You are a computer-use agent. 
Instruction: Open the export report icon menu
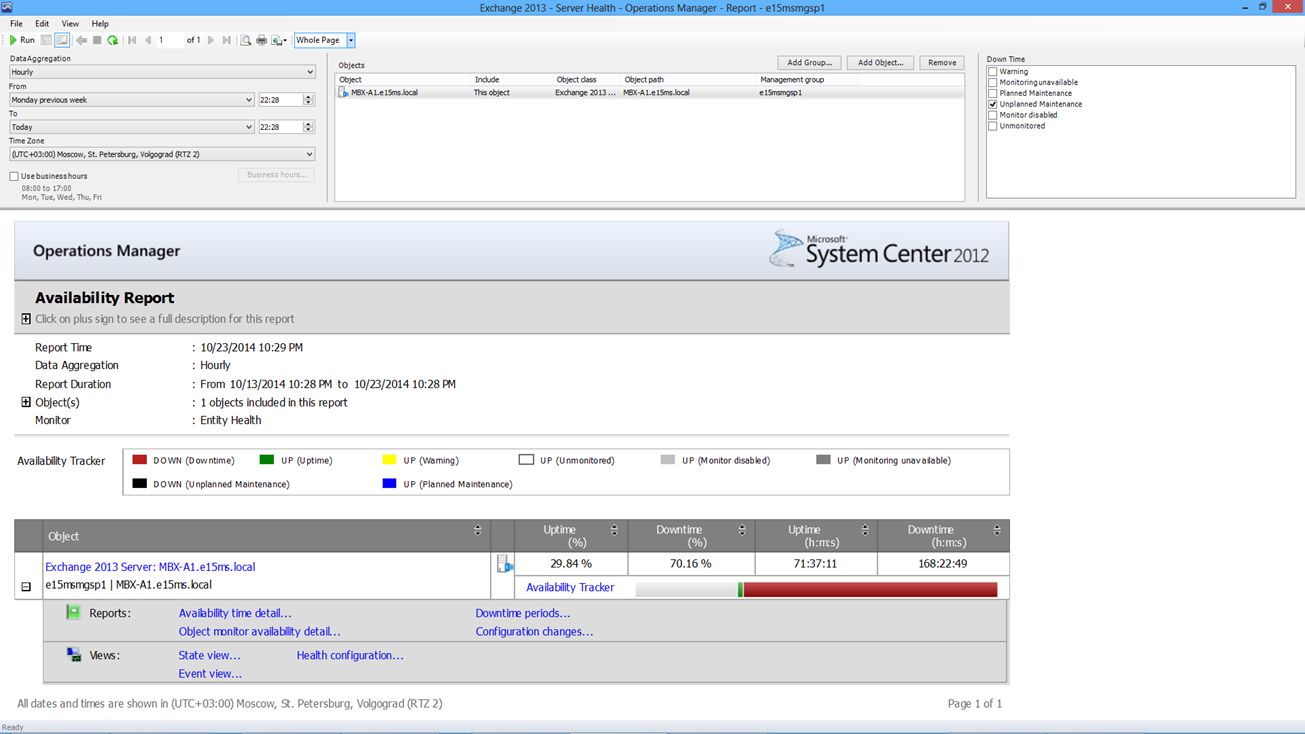click(x=279, y=40)
